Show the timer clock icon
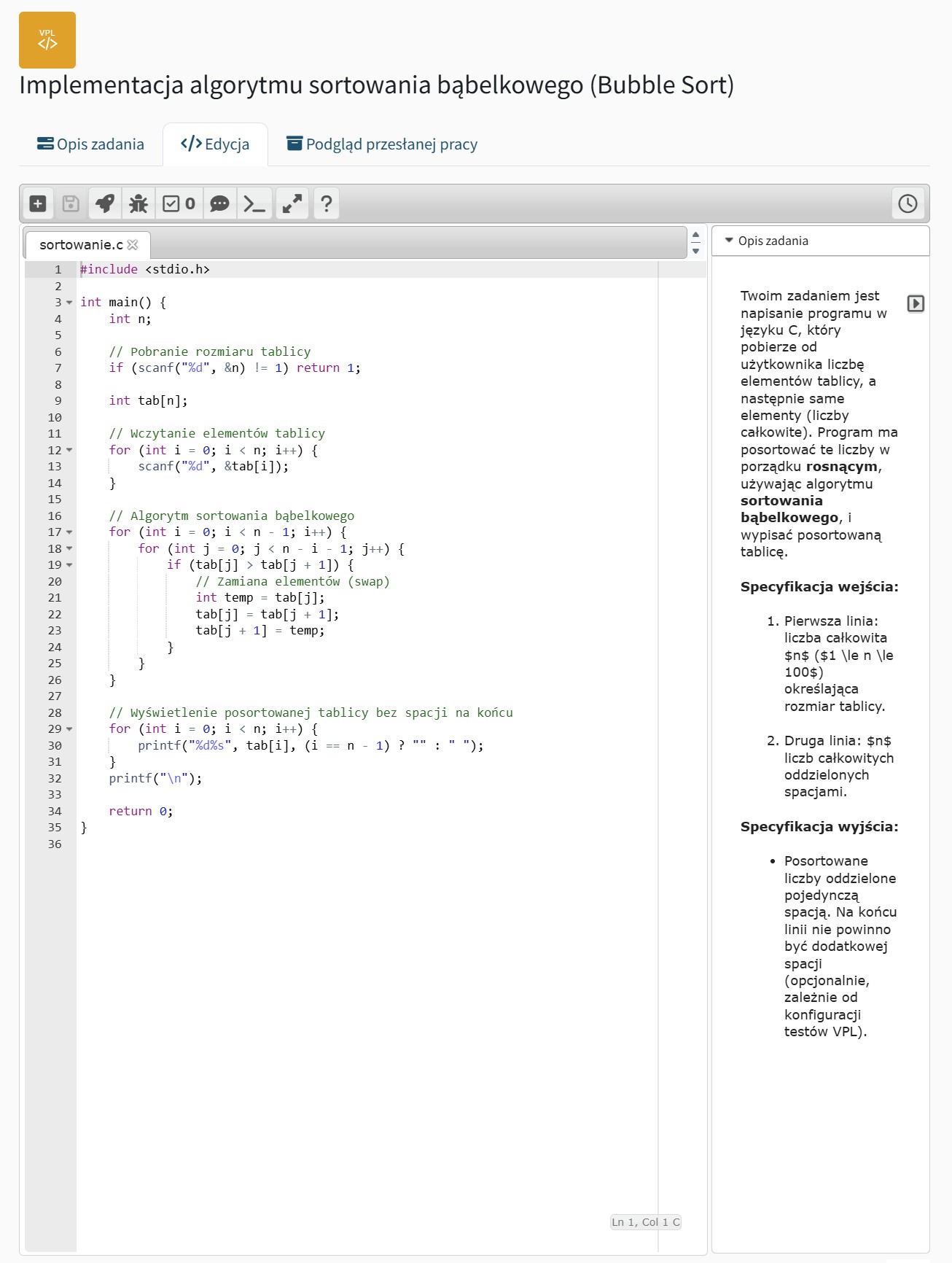 [908, 203]
